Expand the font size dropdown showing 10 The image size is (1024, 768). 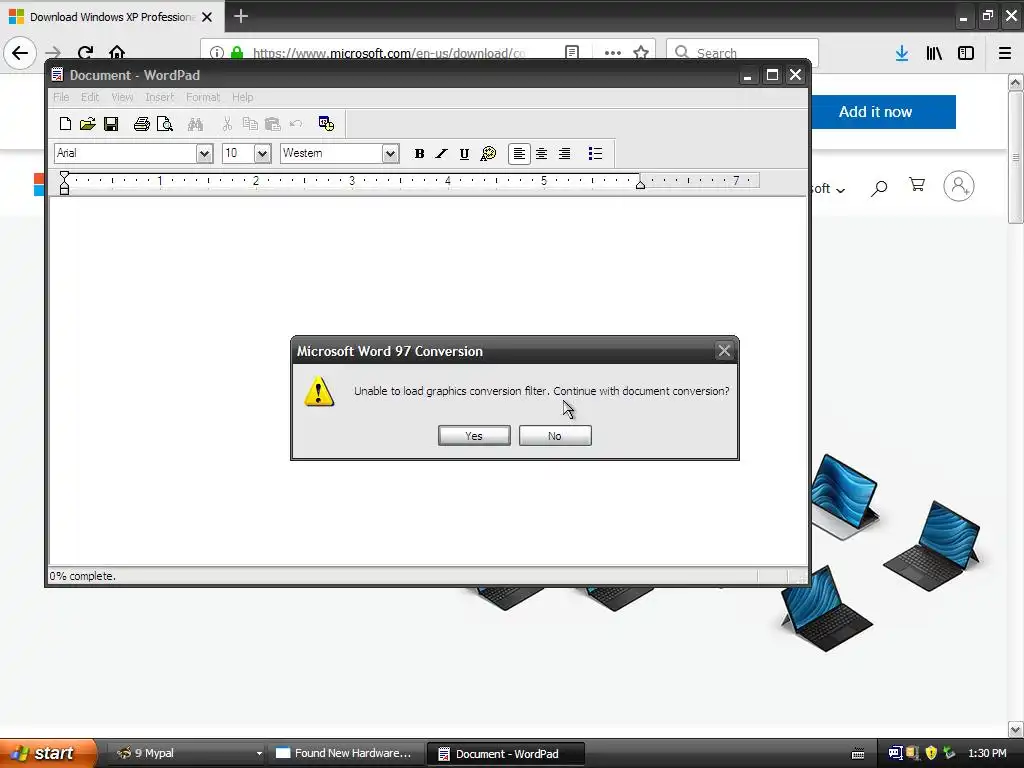pos(263,153)
